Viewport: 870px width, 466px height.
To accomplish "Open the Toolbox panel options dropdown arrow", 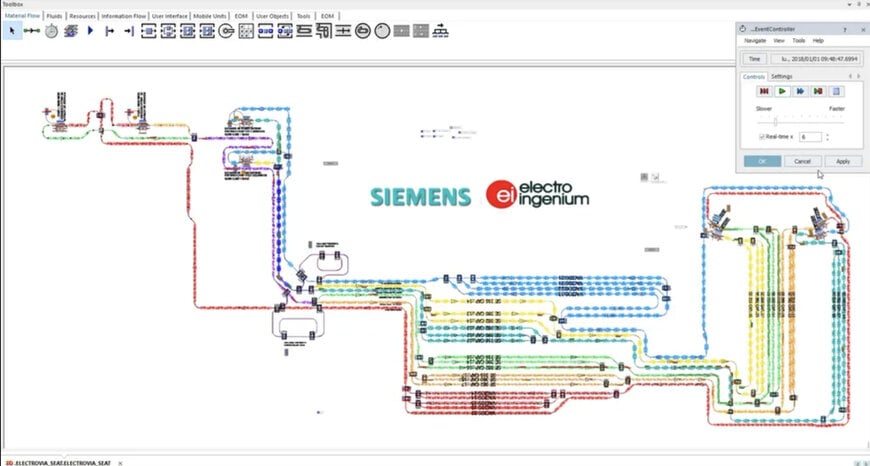I will 849,4.
